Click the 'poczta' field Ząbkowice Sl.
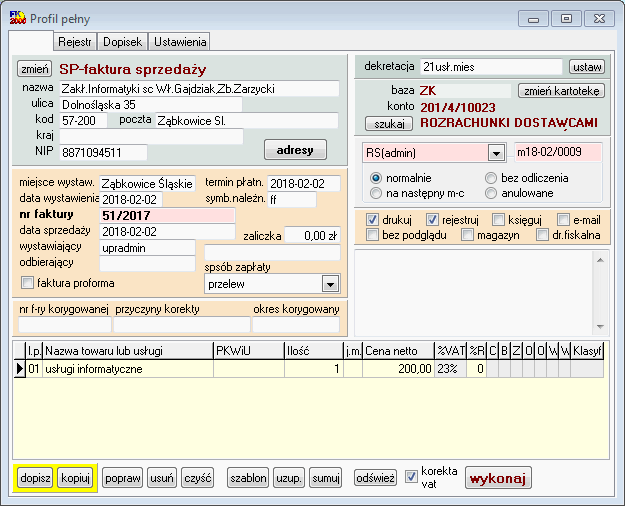The height and width of the screenshot is (506, 625). click(x=247, y=120)
